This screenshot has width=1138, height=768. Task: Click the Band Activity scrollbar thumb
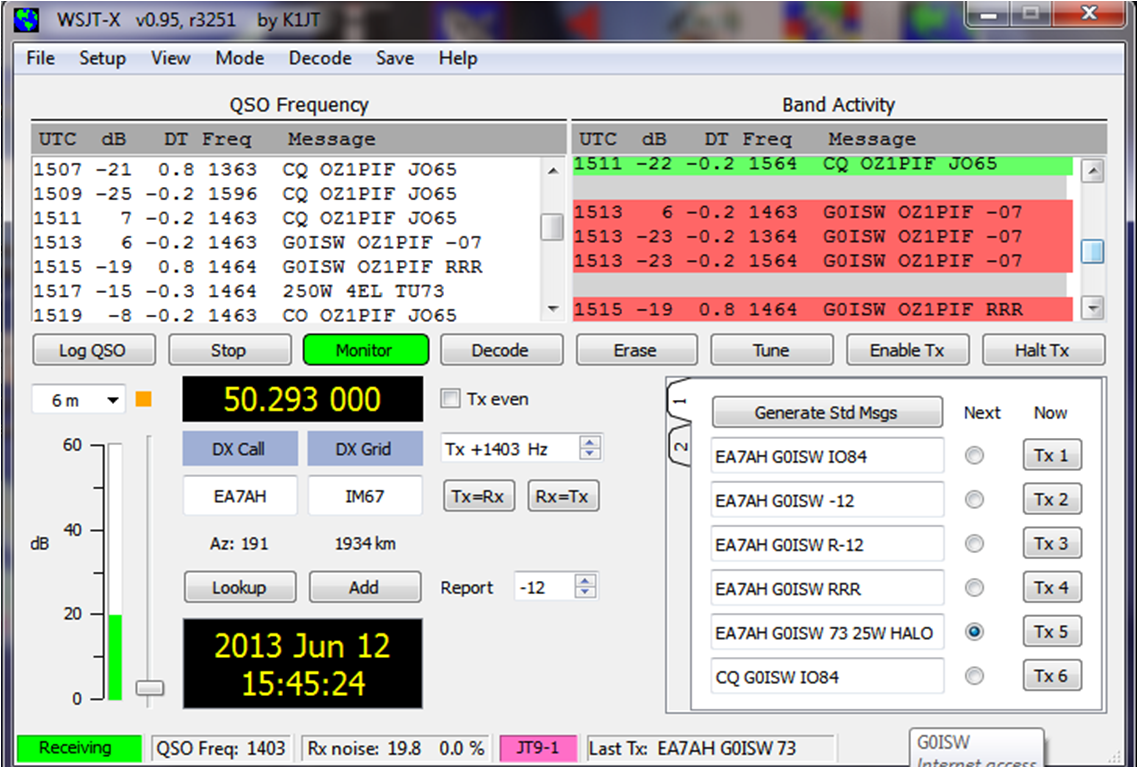1092,251
